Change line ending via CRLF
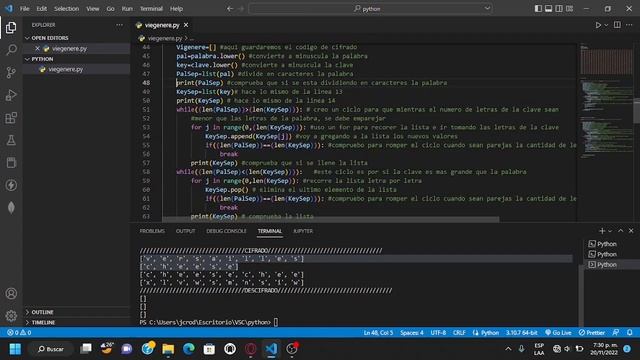Image resolution: width=640 pixels, height=360 pixels. pos(459,333)
